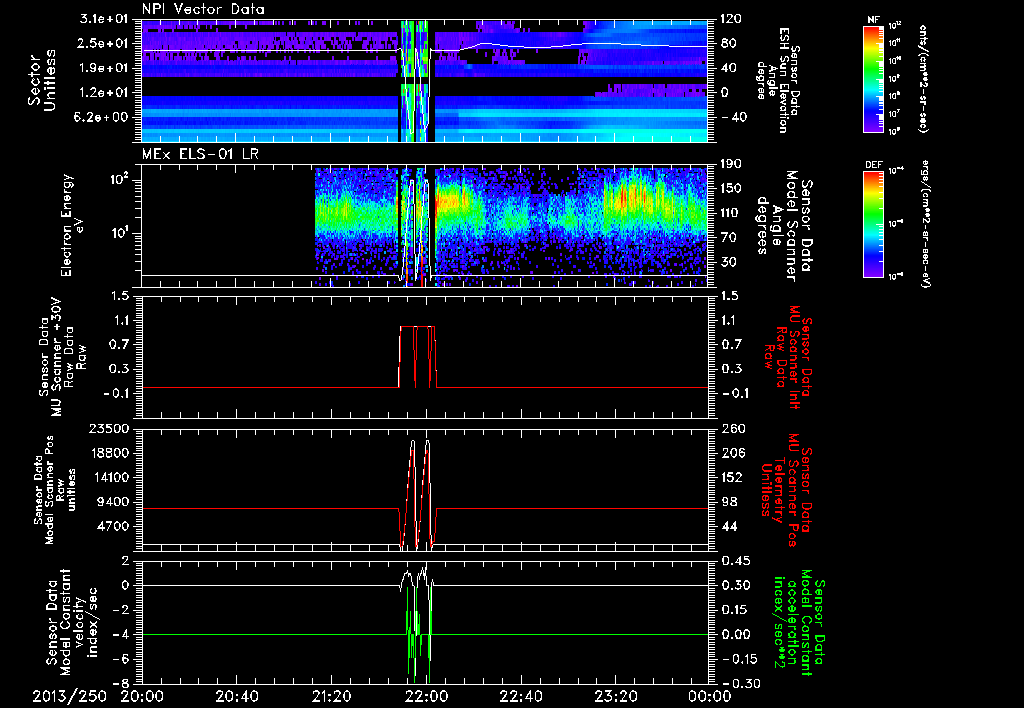1024x708 pixels.
Task: Click the -6 velocity tick value
Action: (x=122, y=659)
